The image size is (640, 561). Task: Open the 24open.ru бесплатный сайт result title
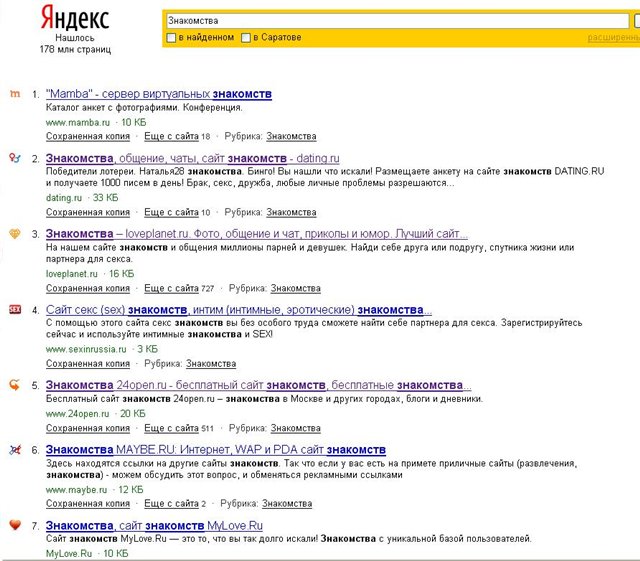click(x=258, y=385)
